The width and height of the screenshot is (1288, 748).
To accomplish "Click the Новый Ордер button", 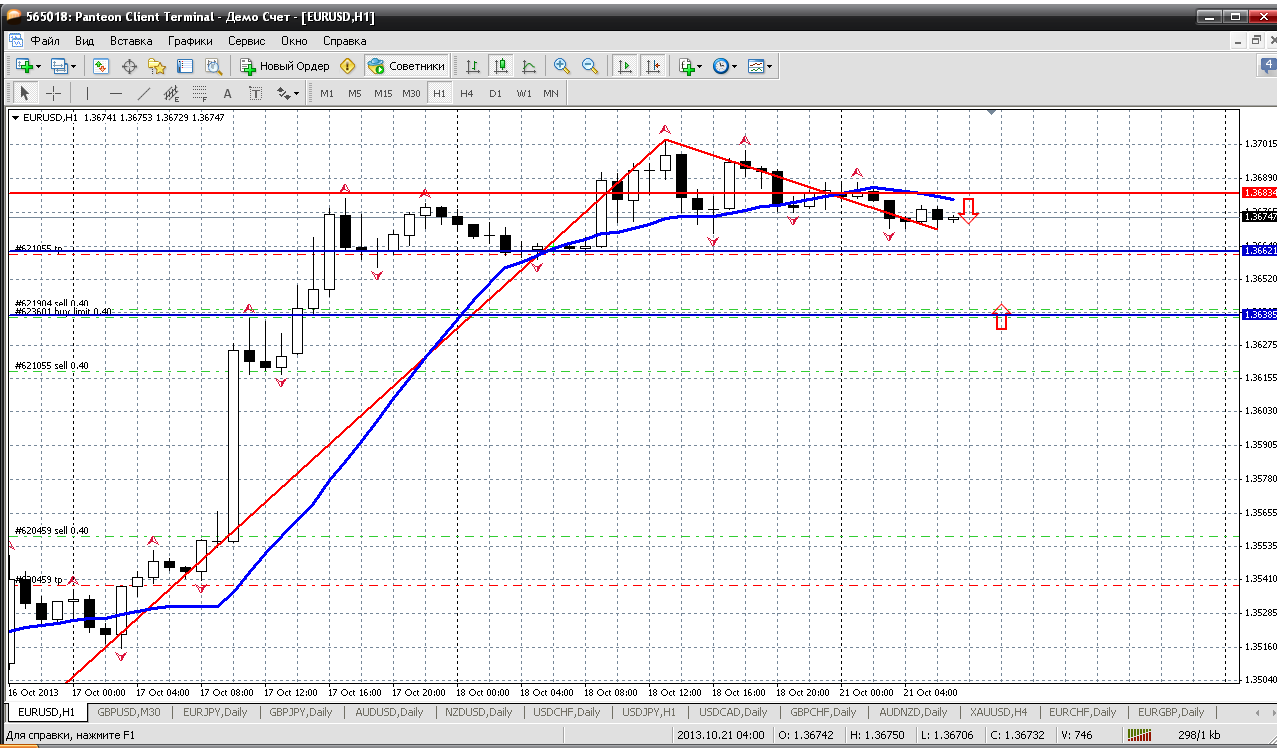I will 284,66.
